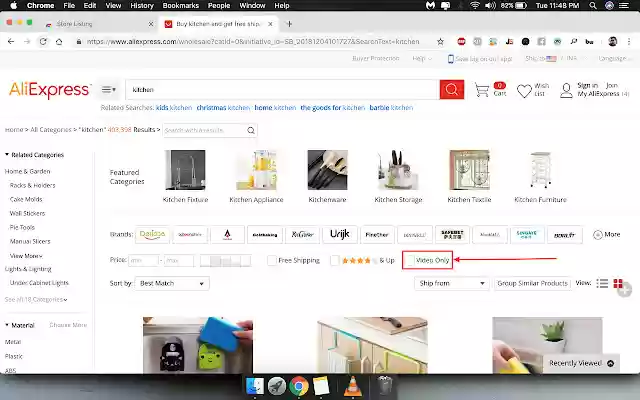Open the Wish List heart icon
Viewport: 640px width, 400px height.
pos(524,91)
